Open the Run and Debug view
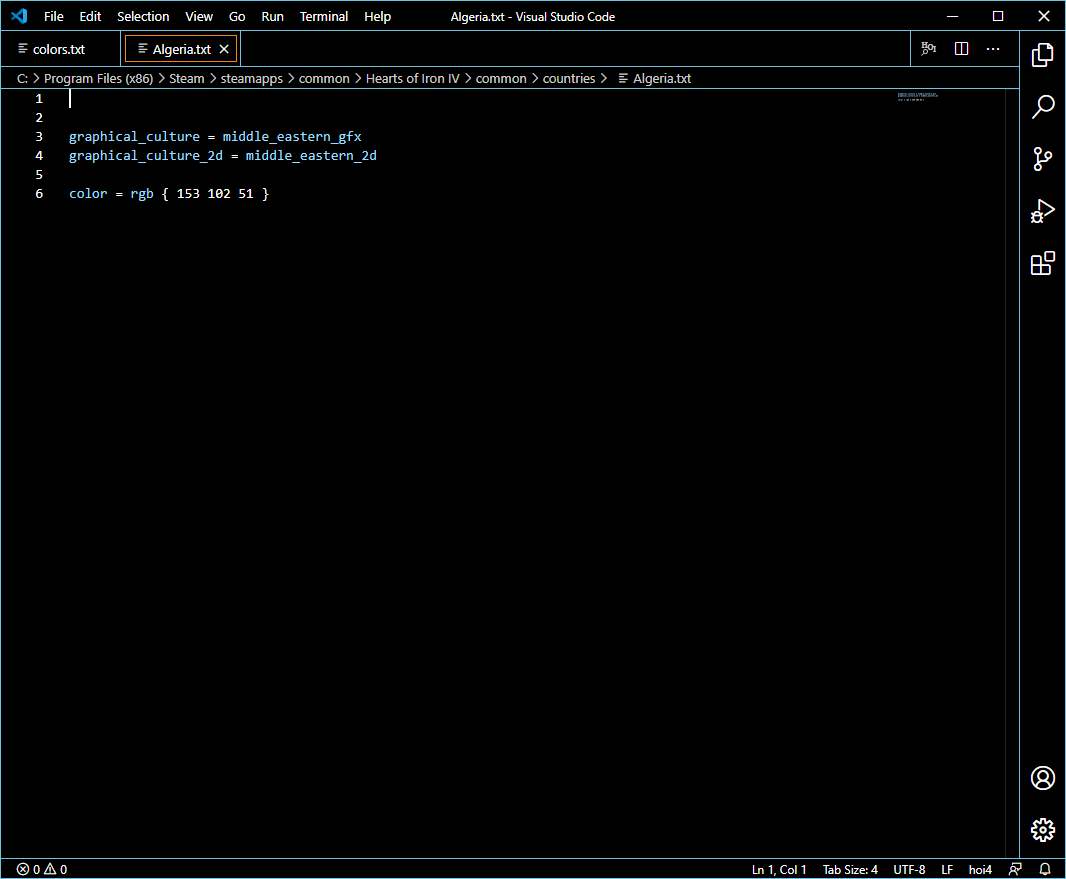 1042,211
